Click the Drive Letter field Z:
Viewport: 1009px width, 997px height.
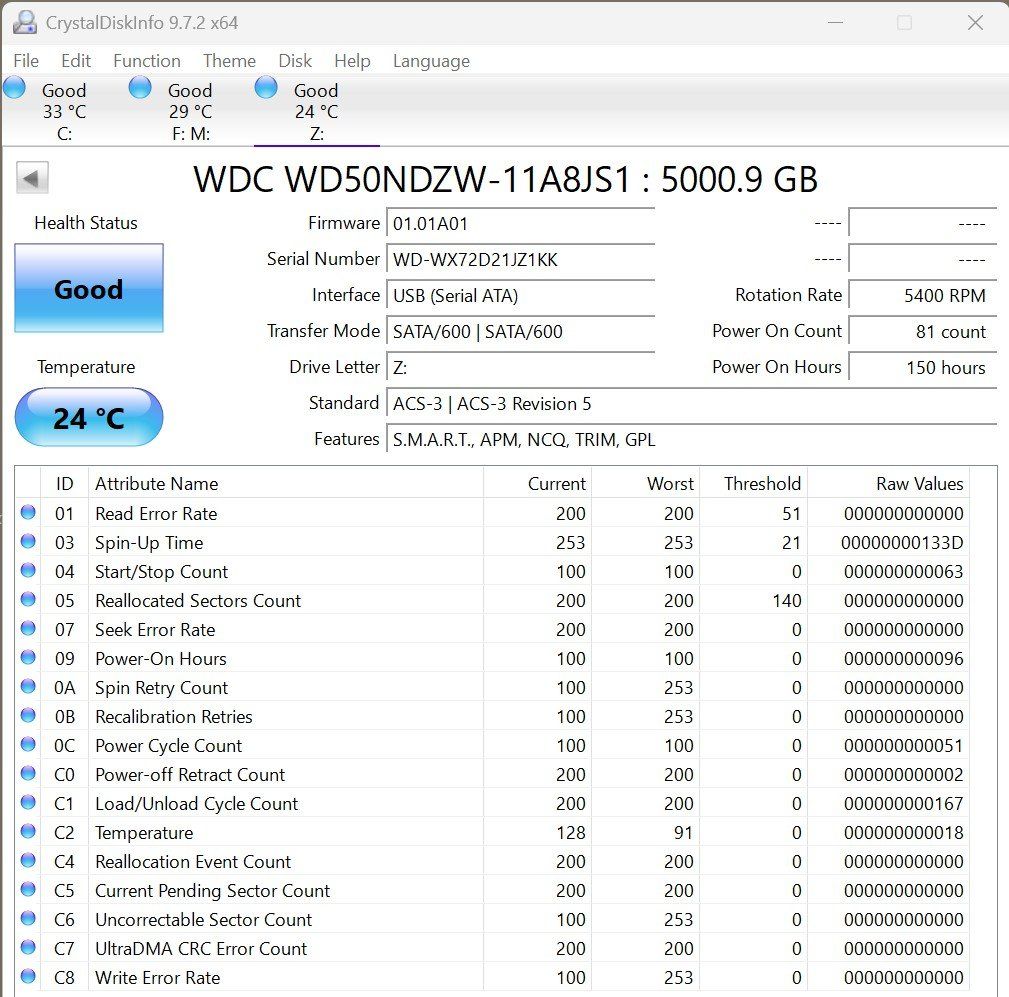[521, 368]
